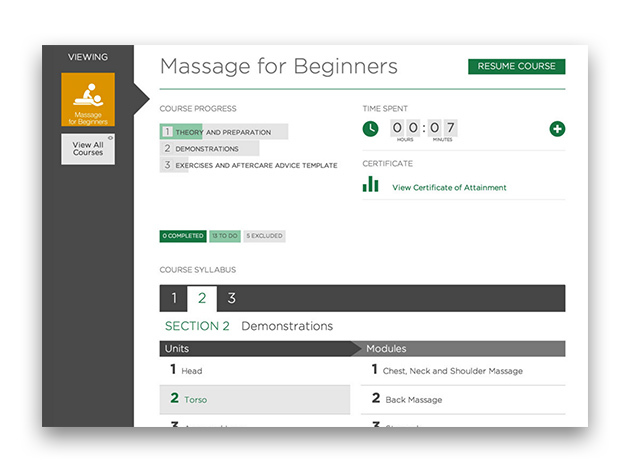
Task: Open module Chest, Neck and Shoulder Massage
Action: (x=463, y=370)
